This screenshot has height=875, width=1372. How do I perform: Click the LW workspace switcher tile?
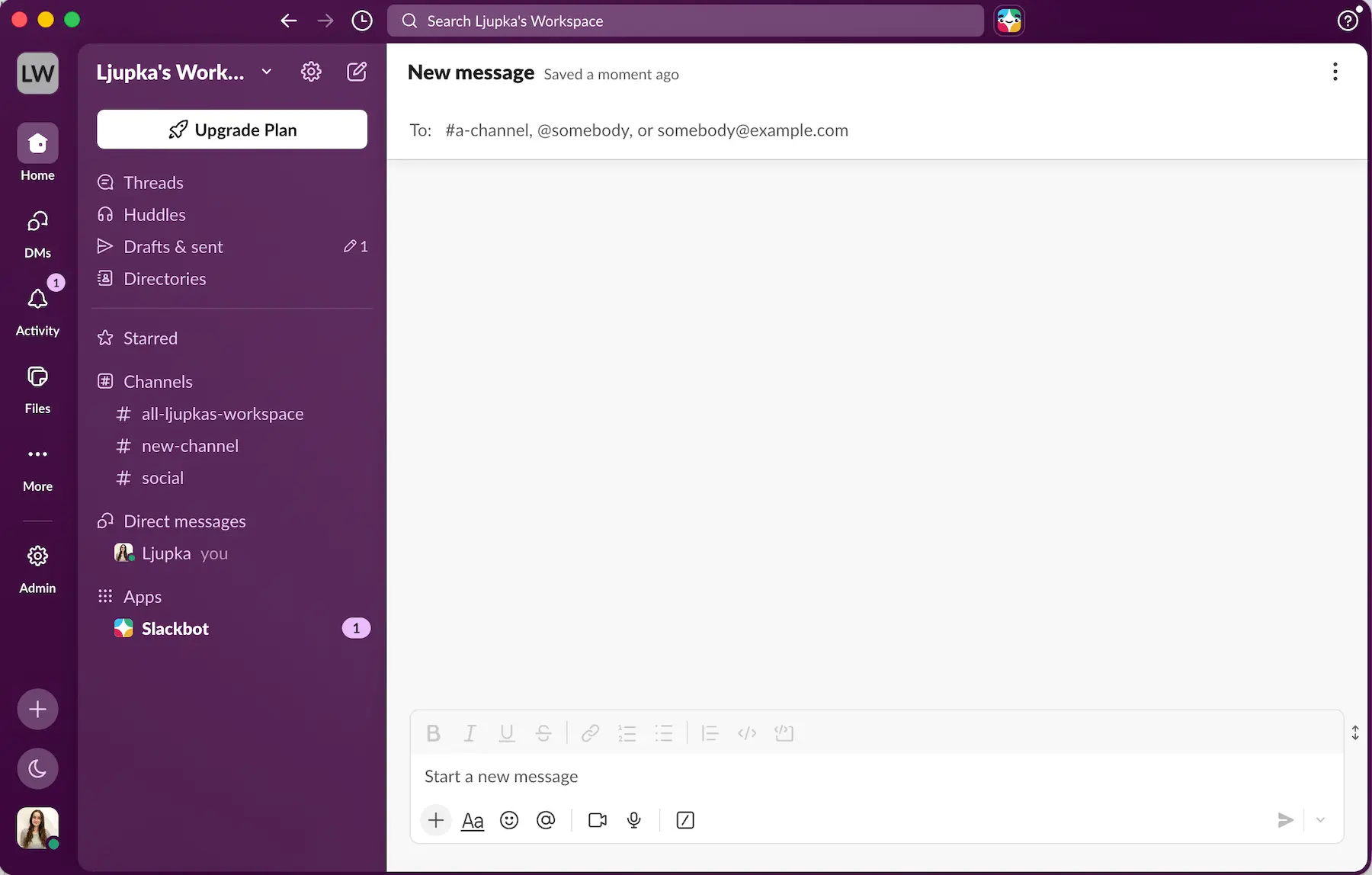[37, 73]
